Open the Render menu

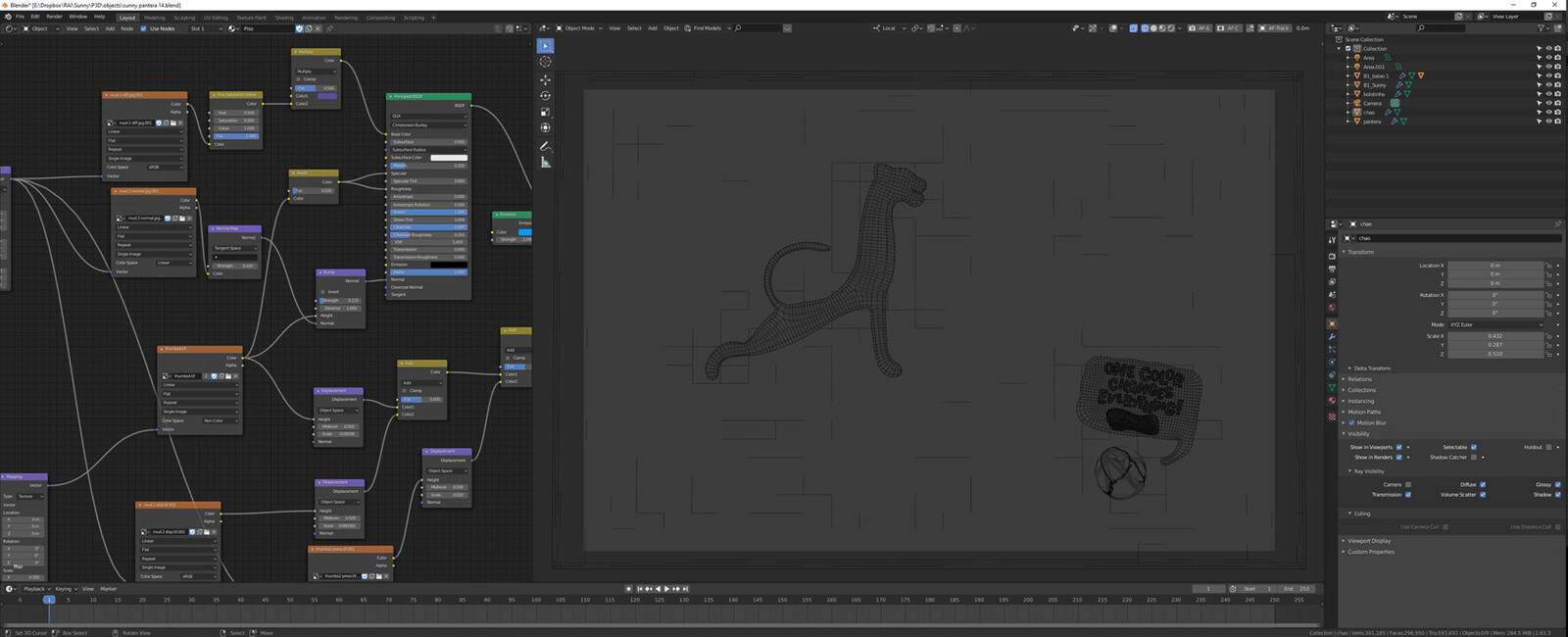point(54,17)
